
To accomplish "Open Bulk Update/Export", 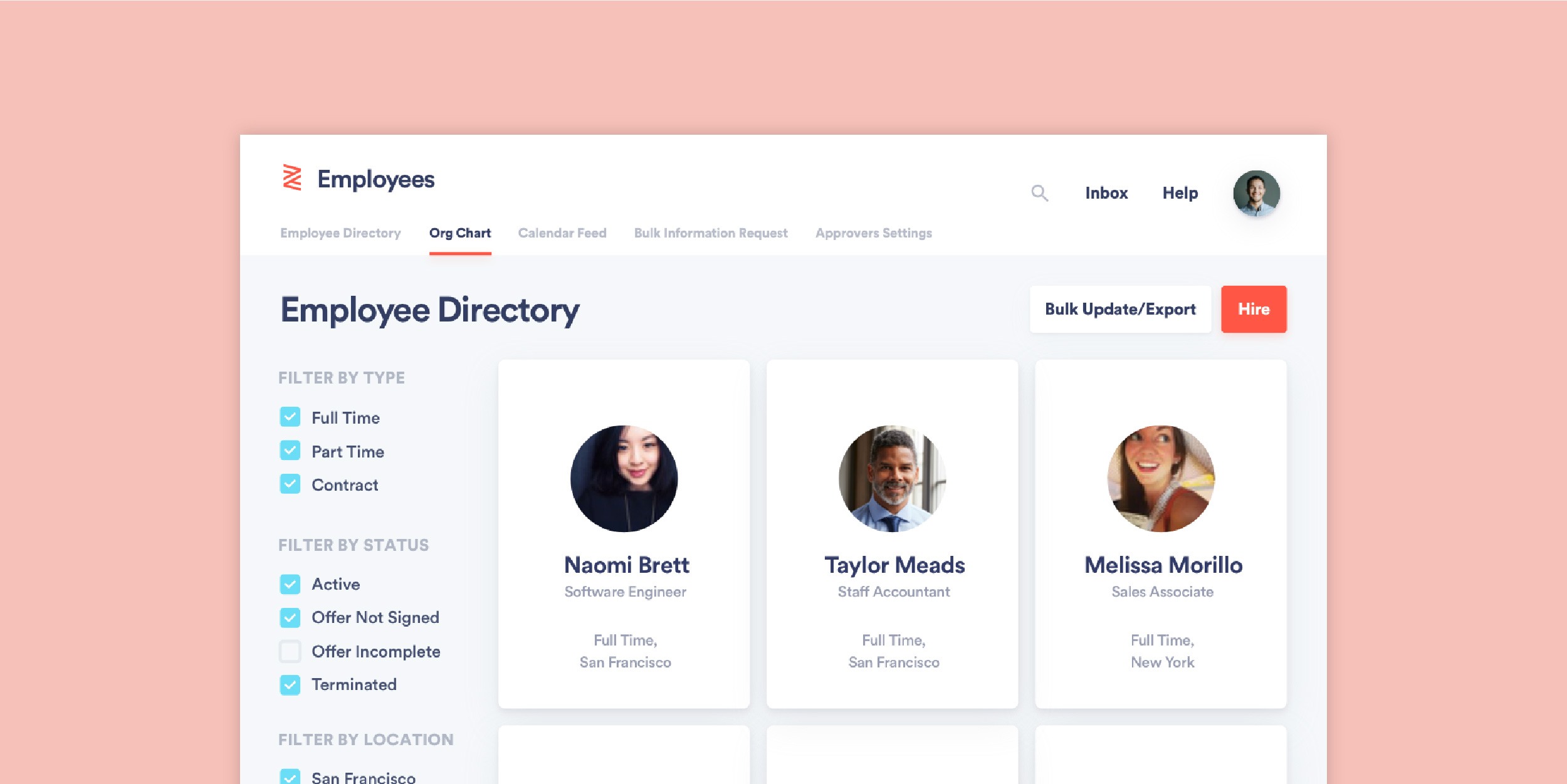I will click(1120, 309).
